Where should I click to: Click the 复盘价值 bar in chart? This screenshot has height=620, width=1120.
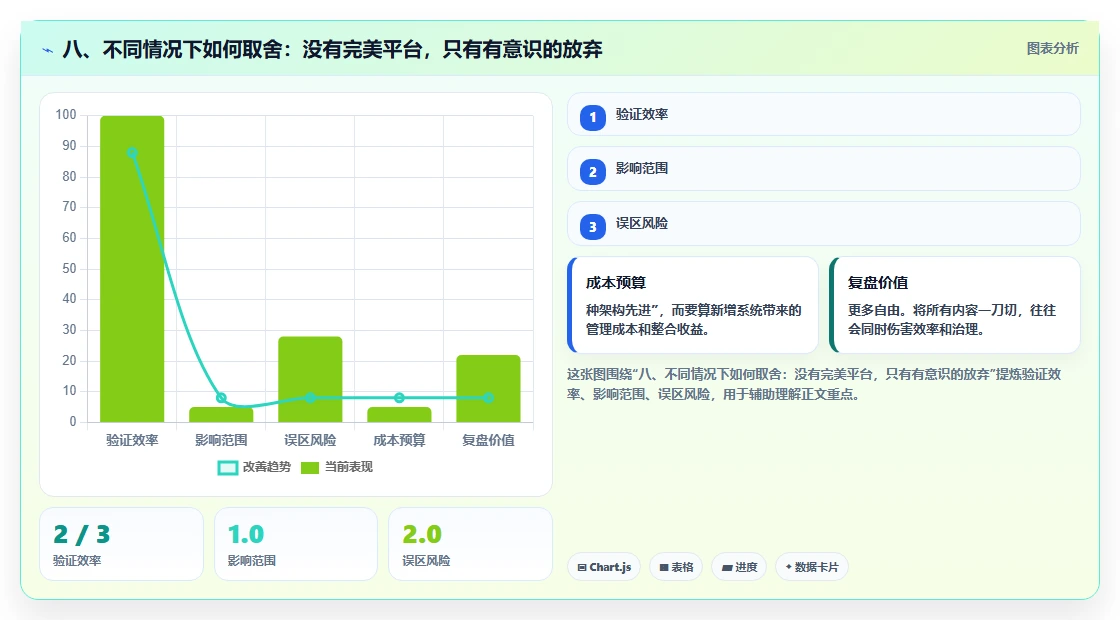(489, 389)
